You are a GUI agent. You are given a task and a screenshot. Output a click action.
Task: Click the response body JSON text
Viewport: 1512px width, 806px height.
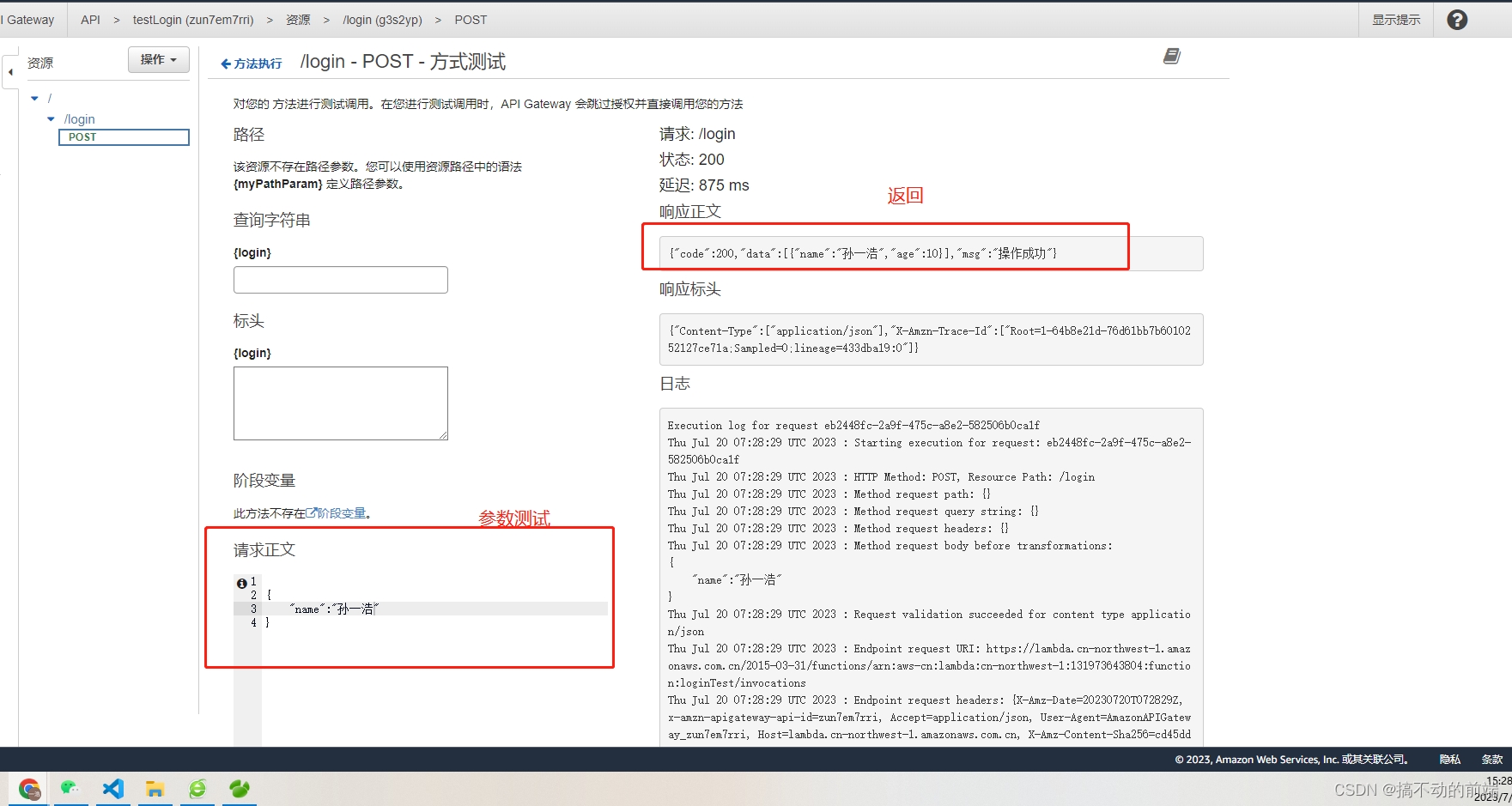863,253
